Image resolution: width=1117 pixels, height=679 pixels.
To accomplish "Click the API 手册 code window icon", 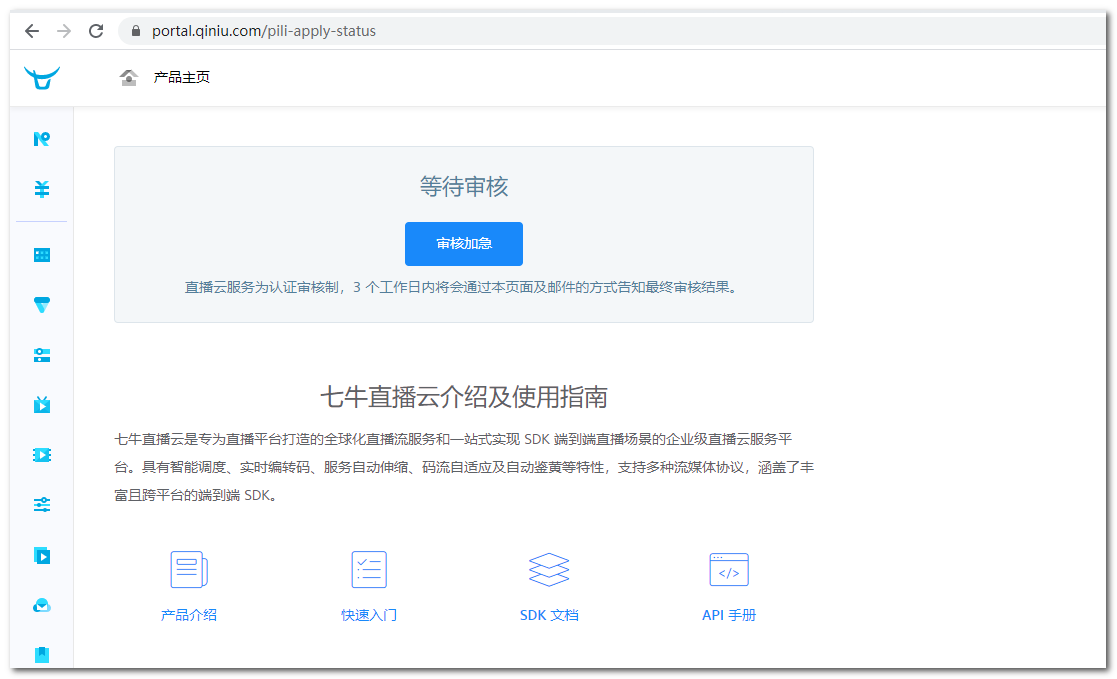I will pyautogui.click(x=729, y=569).
